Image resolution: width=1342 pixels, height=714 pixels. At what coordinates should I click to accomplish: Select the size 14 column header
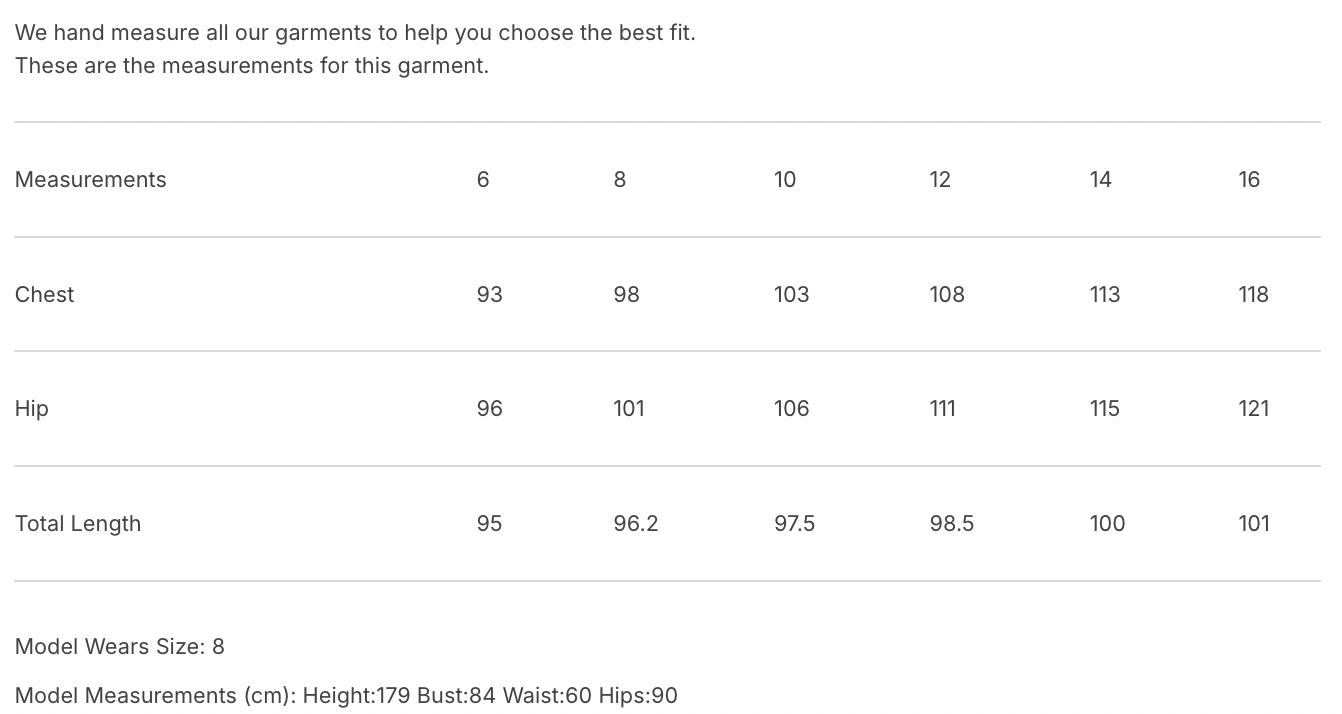tap(1100, 179)
